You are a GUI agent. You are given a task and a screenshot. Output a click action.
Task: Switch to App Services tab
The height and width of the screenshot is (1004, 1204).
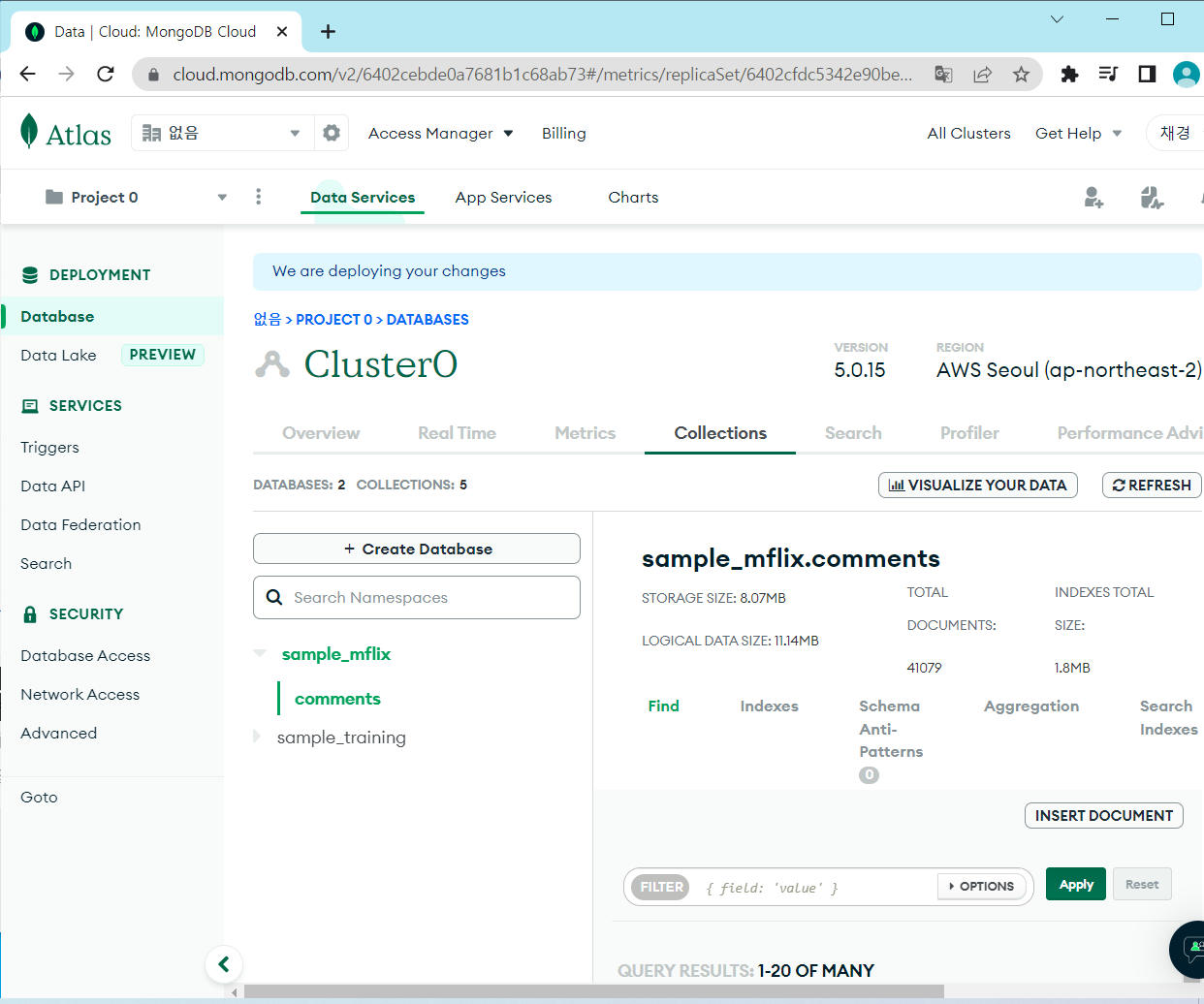[503, 198]
